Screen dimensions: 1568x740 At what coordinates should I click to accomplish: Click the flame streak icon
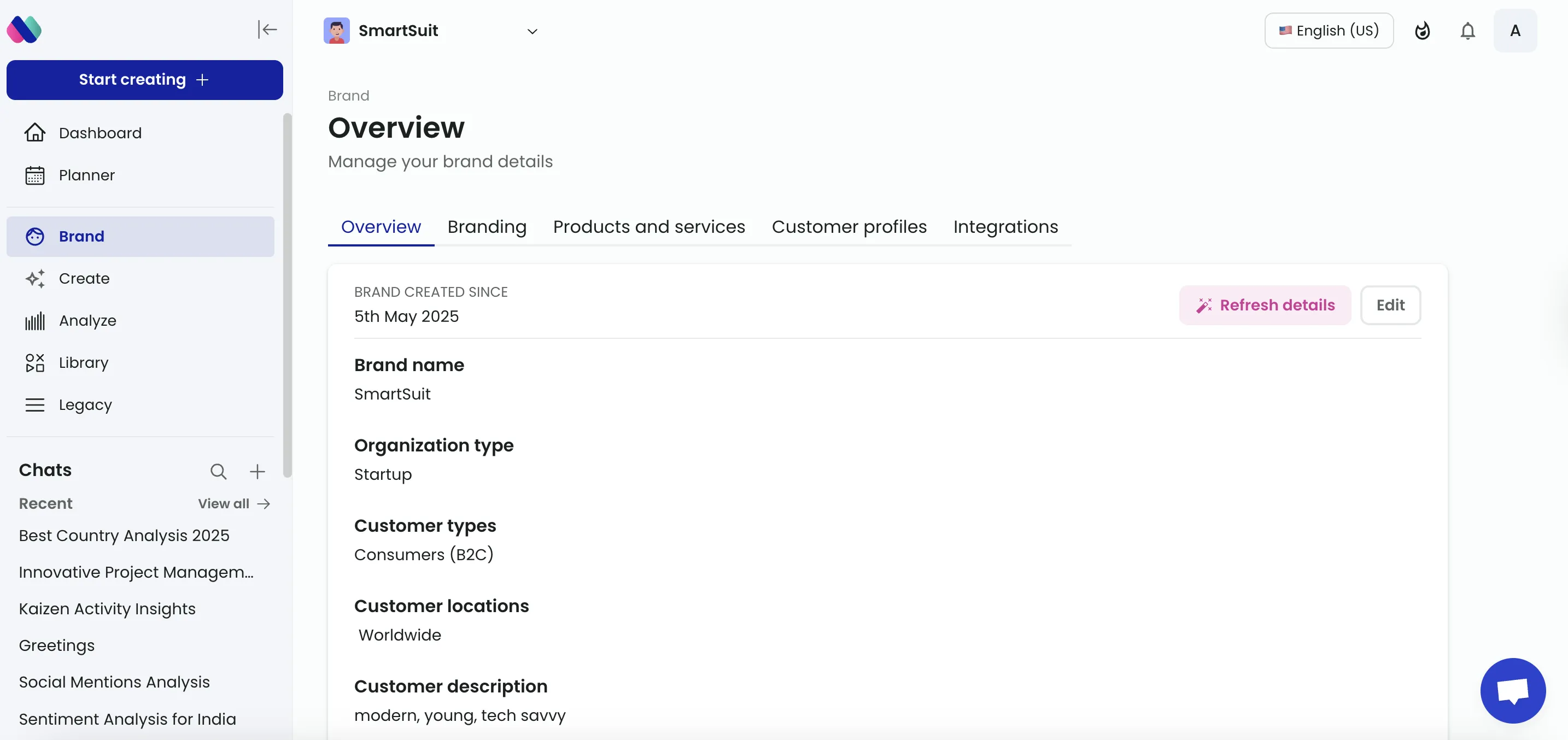1422,31
